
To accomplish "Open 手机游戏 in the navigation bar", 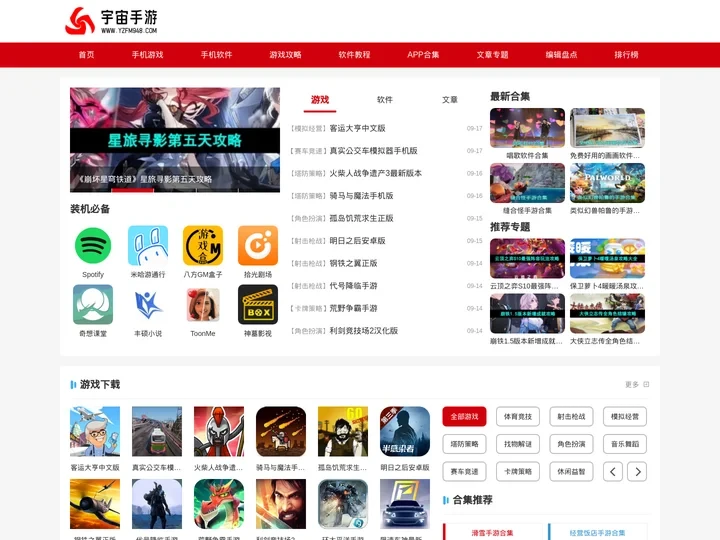I will (x=147, y=55).
